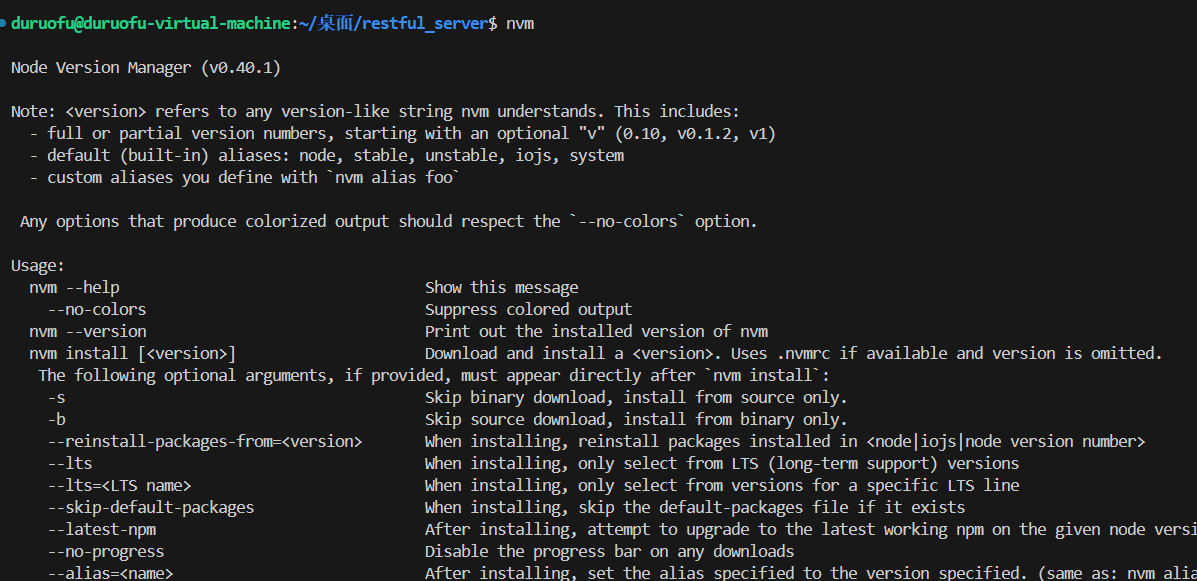Click the "Node Version Manager (v0.40.1)" heading

tap(146, 67)
